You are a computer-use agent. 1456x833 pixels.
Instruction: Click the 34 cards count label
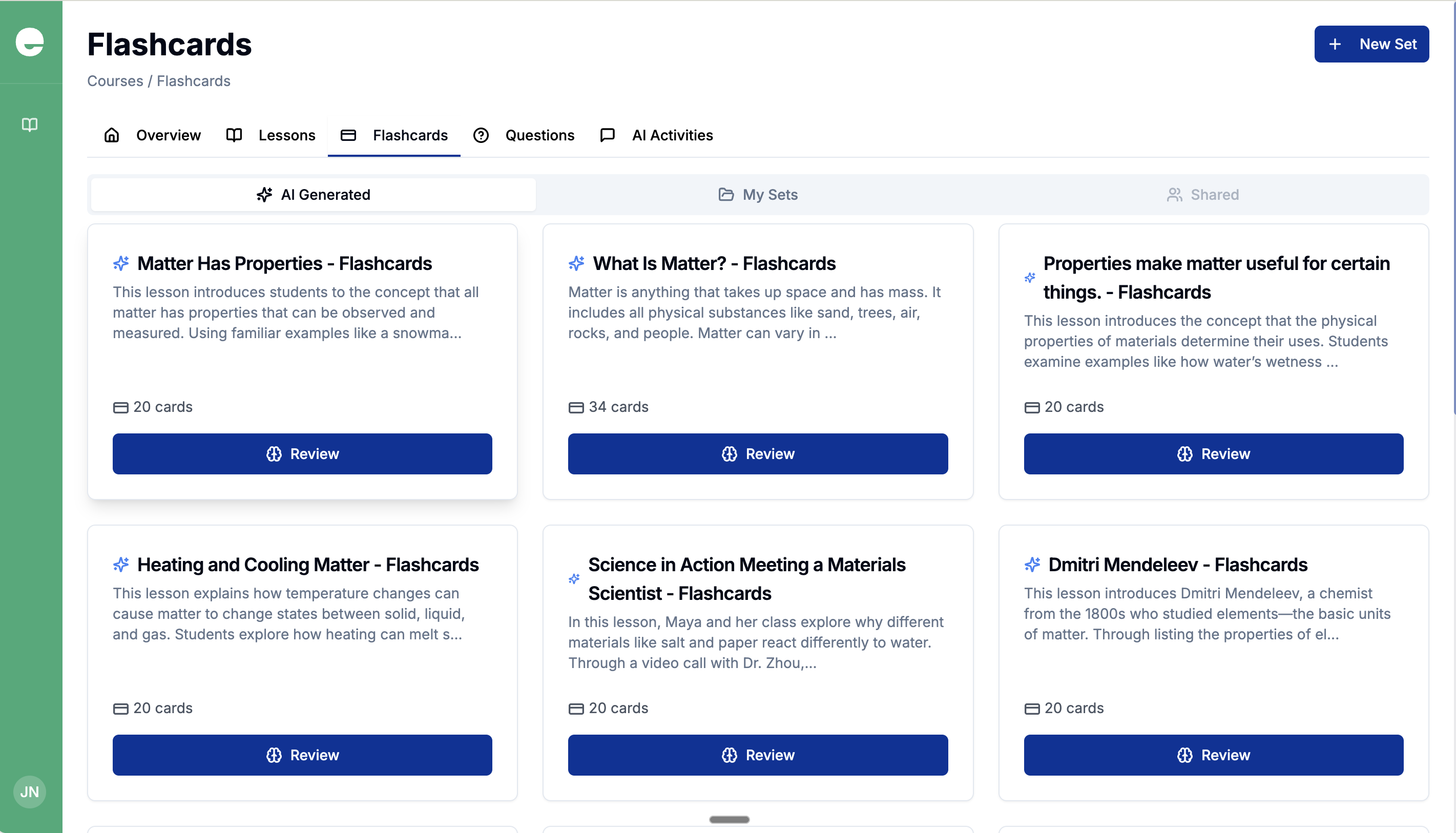coord(618,407)
